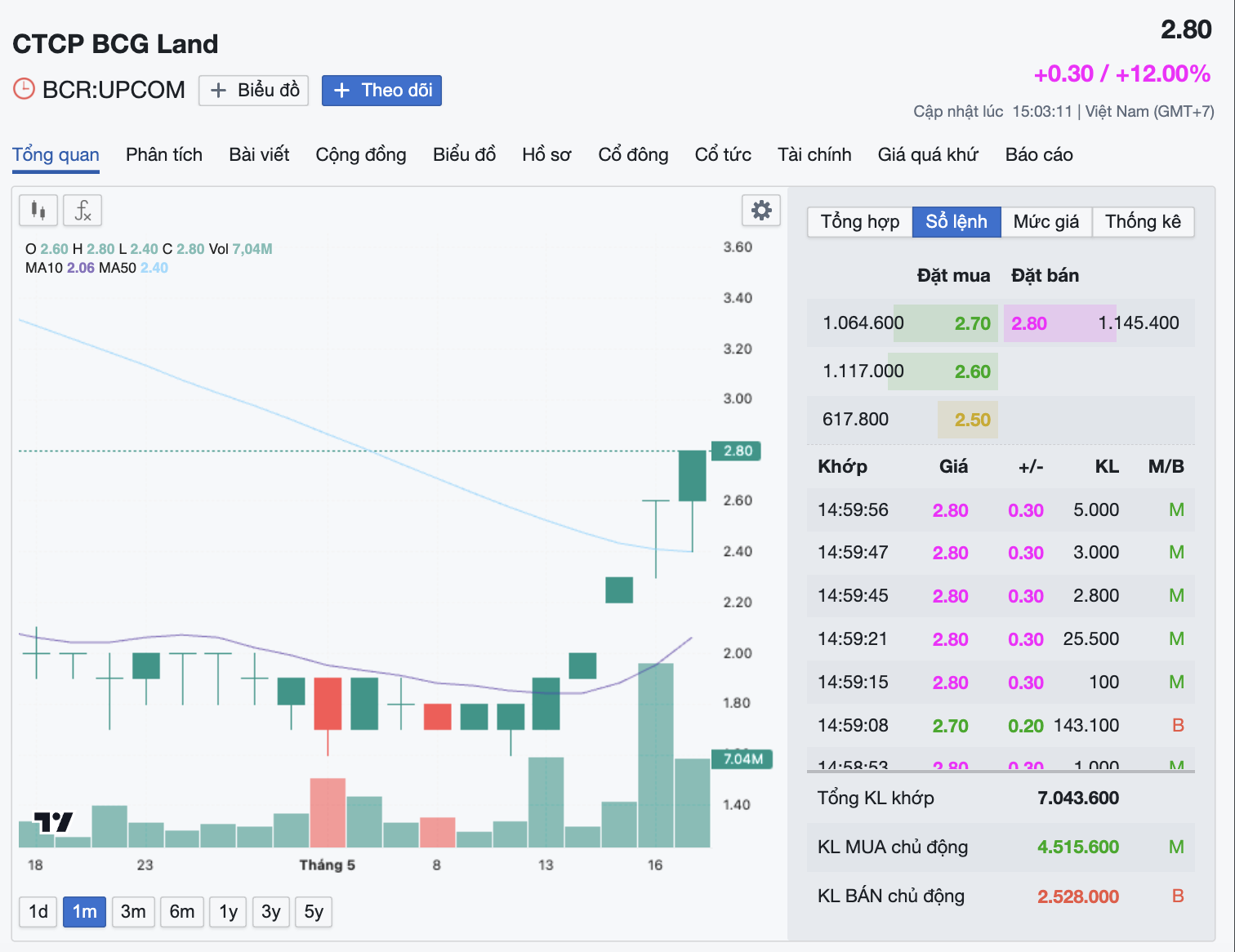The height and width of the screenshot is (952, 1235).
Task: Set chart range to 1m
Action: point(84,912)
